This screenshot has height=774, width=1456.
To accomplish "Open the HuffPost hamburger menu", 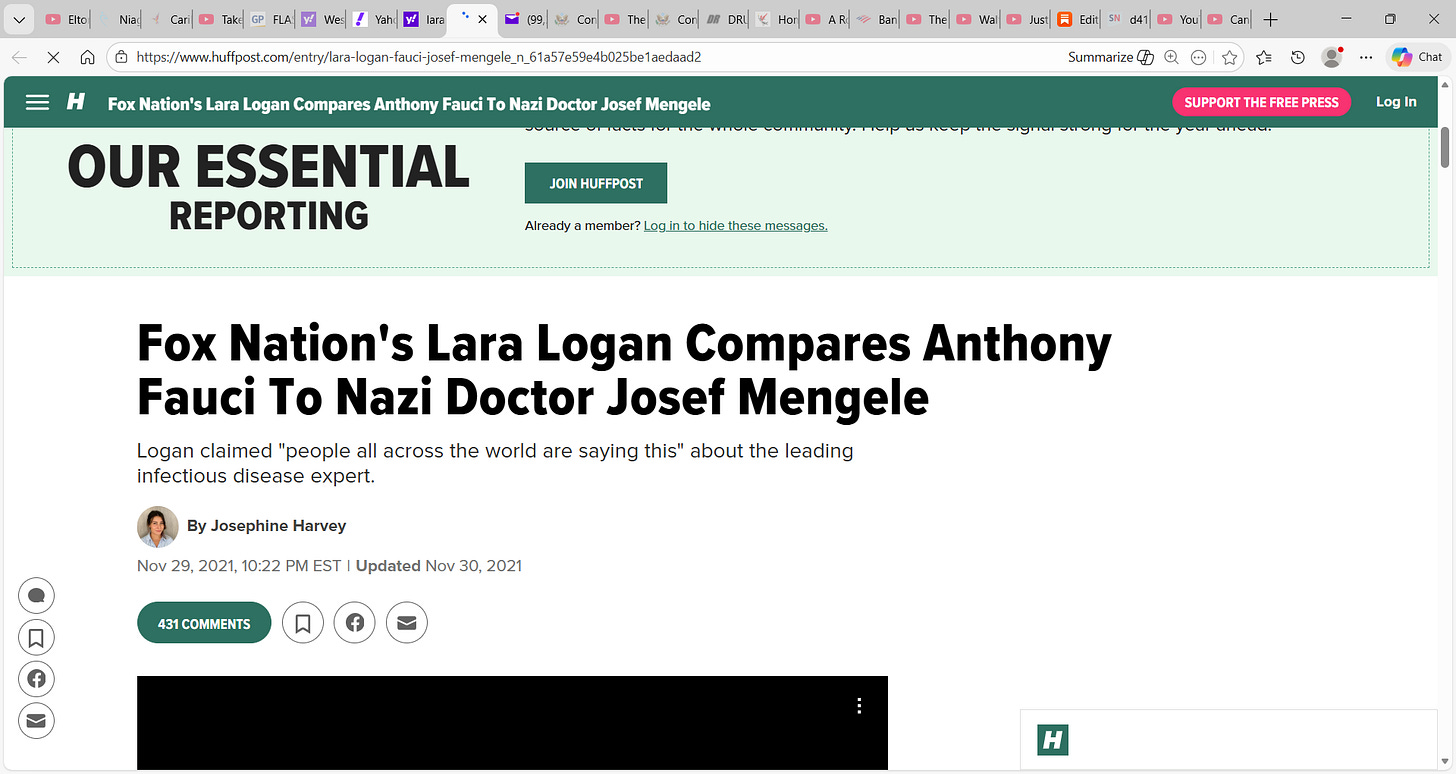I will click(x=37, y=102).
